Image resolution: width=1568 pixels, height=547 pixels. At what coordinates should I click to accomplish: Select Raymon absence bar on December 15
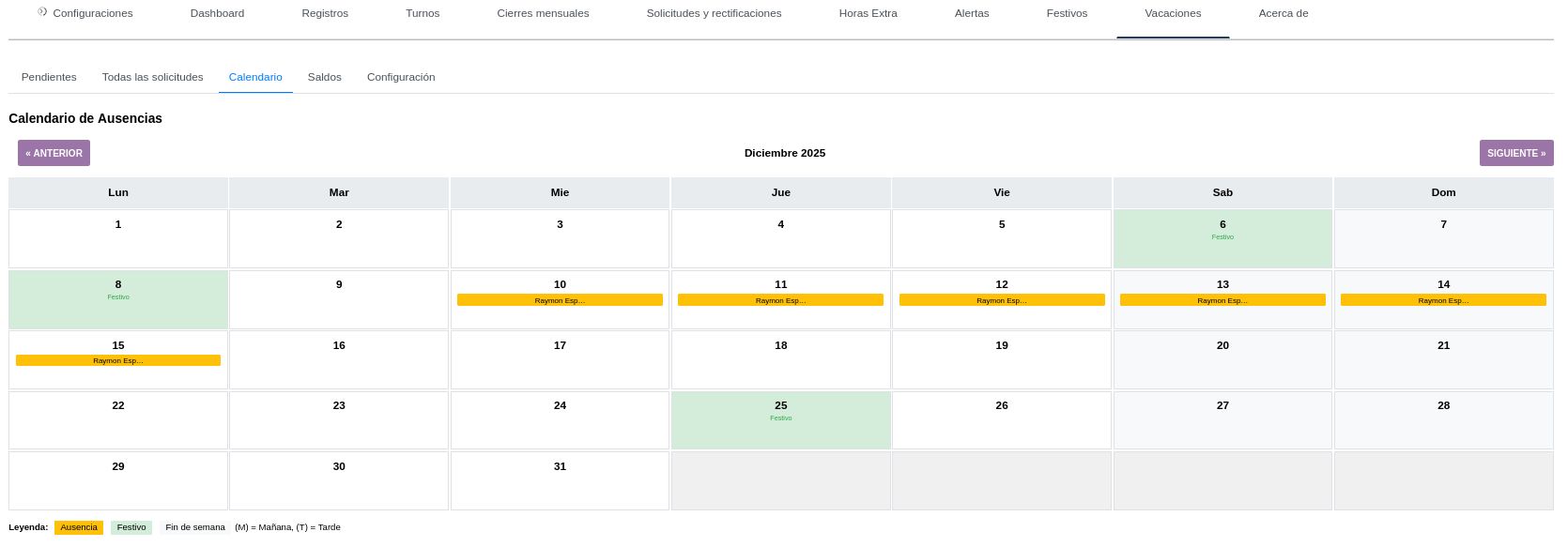point(118,360)
